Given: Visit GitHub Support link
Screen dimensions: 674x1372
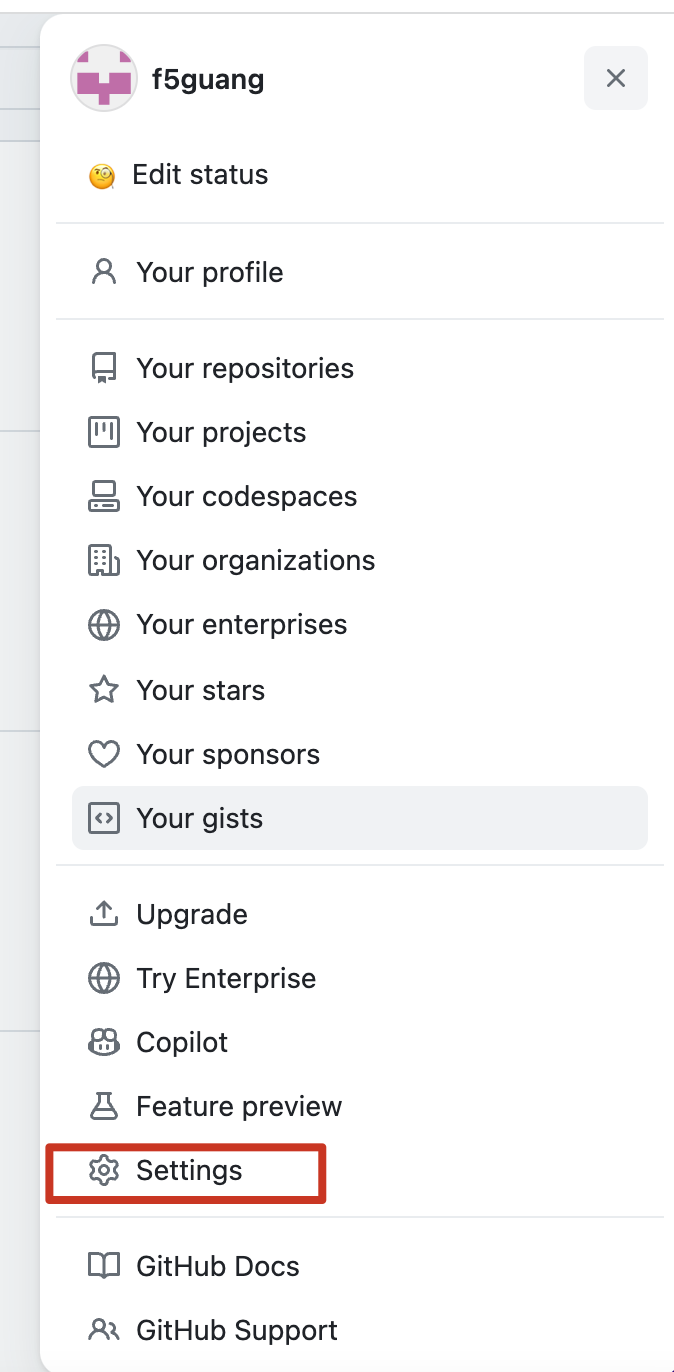Looking at the screenshot, I should click(x=360, y=1330).
